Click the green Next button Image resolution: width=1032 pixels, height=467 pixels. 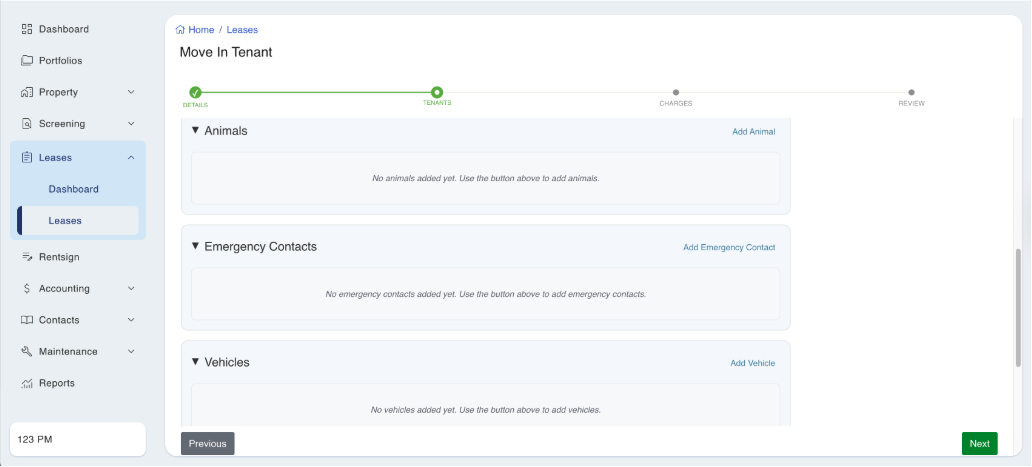point(979,444)
